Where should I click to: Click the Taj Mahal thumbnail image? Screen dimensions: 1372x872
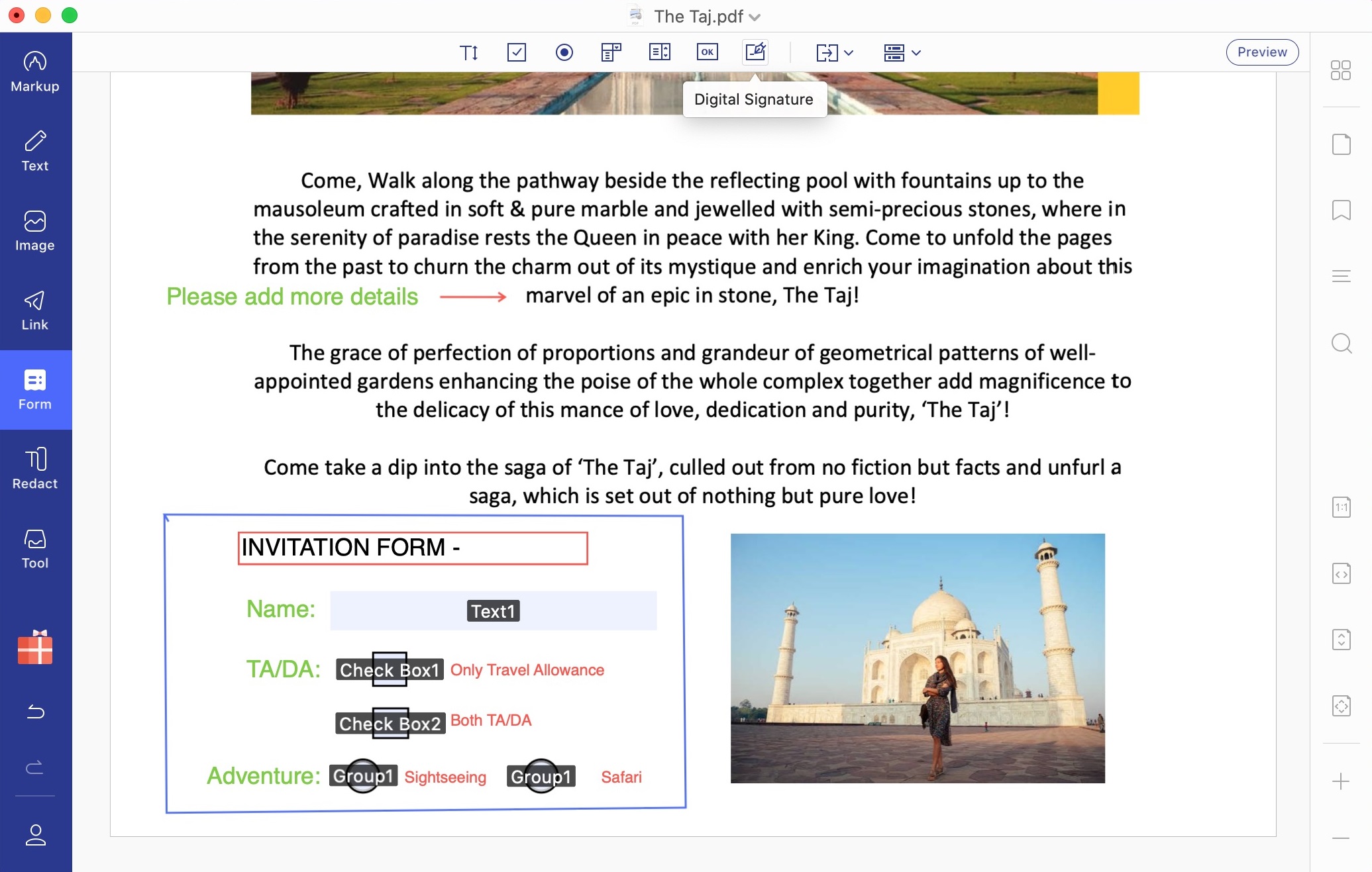pyautogui.click(x=917, y=658)
